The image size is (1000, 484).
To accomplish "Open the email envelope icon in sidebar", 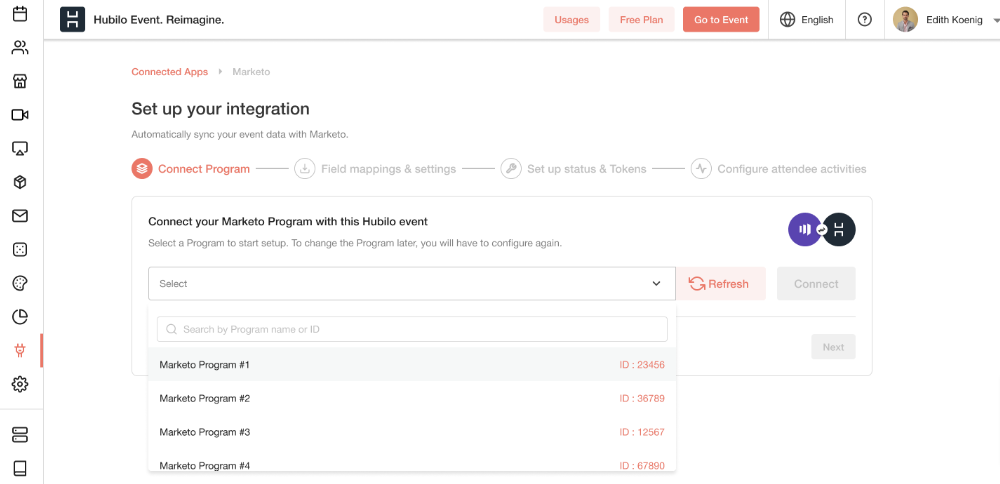I will (x=20, y=216).
